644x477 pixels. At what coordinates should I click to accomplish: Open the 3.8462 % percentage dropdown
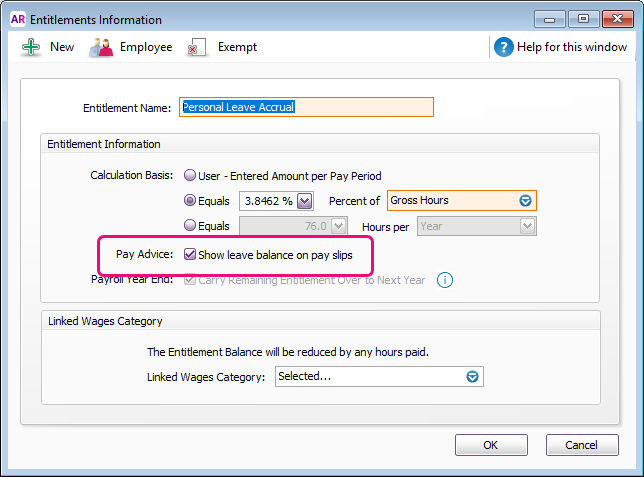(x=304, y=201)
